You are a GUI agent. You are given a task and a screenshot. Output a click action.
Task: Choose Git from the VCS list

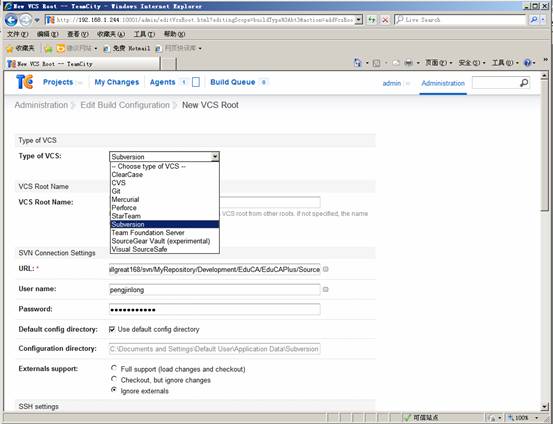pyautogui.click(x=164, y=191)
